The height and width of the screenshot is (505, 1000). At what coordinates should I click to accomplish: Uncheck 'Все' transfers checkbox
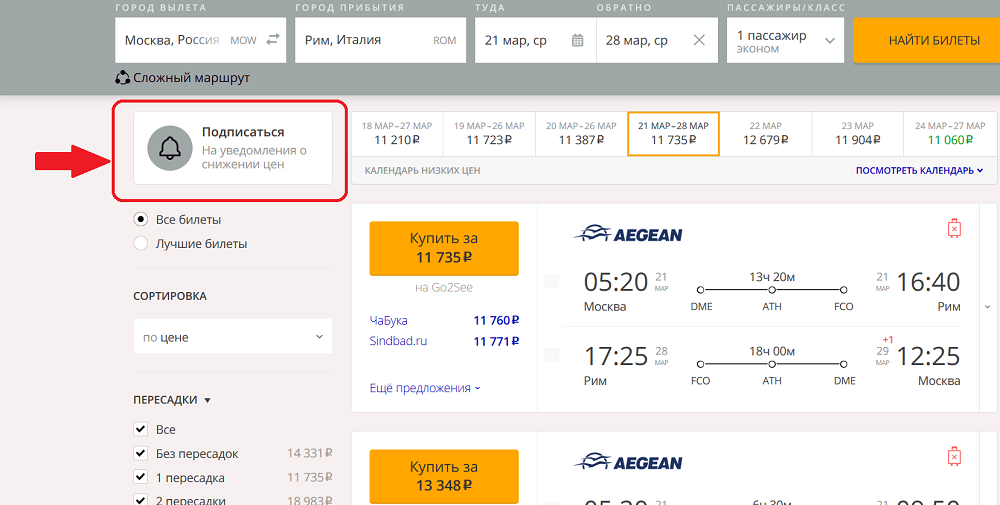tap(140, 429)
